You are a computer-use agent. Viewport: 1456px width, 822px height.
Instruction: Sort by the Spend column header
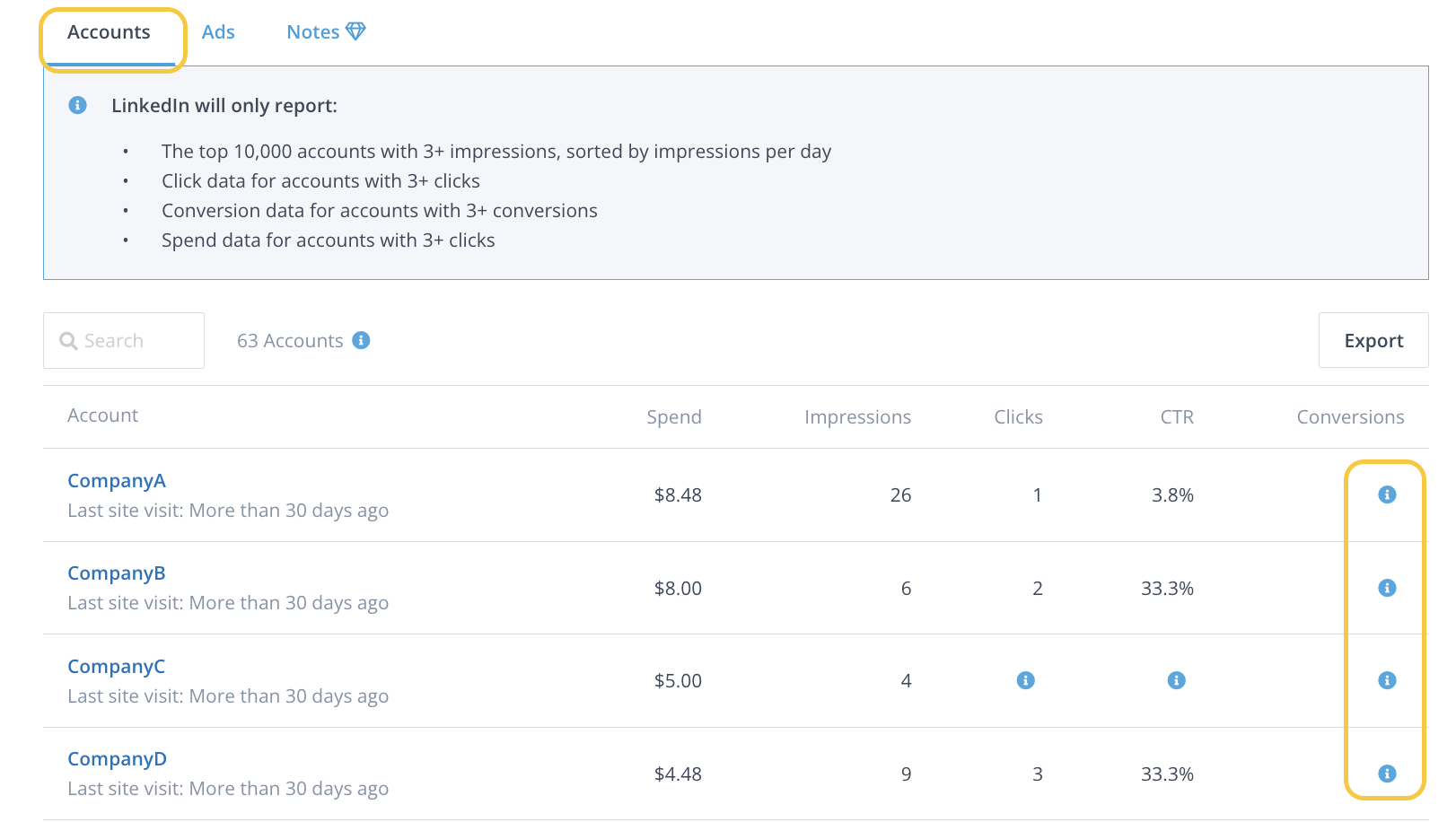coord(674,416)
